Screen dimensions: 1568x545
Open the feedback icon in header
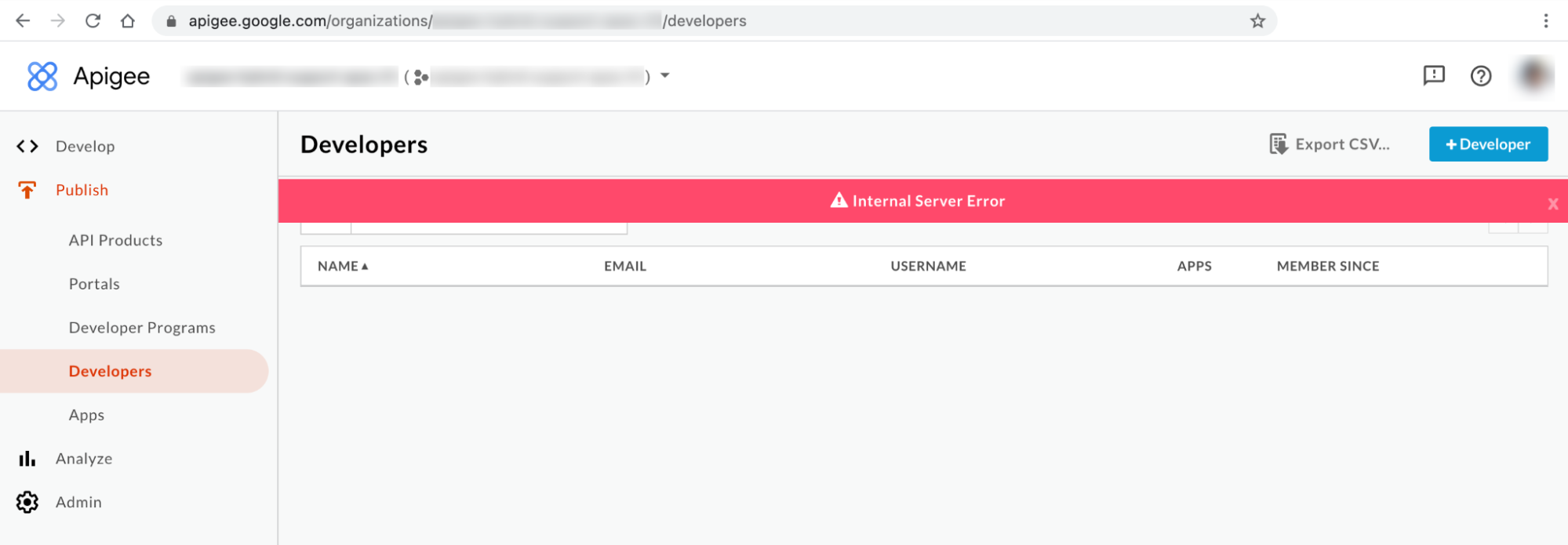tap(1433, 75)
